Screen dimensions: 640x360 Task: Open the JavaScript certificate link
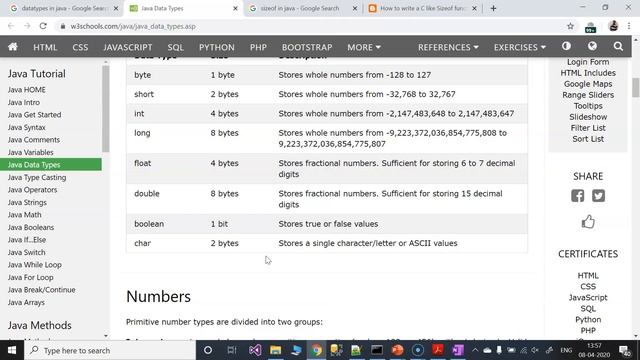coord(588,298)
